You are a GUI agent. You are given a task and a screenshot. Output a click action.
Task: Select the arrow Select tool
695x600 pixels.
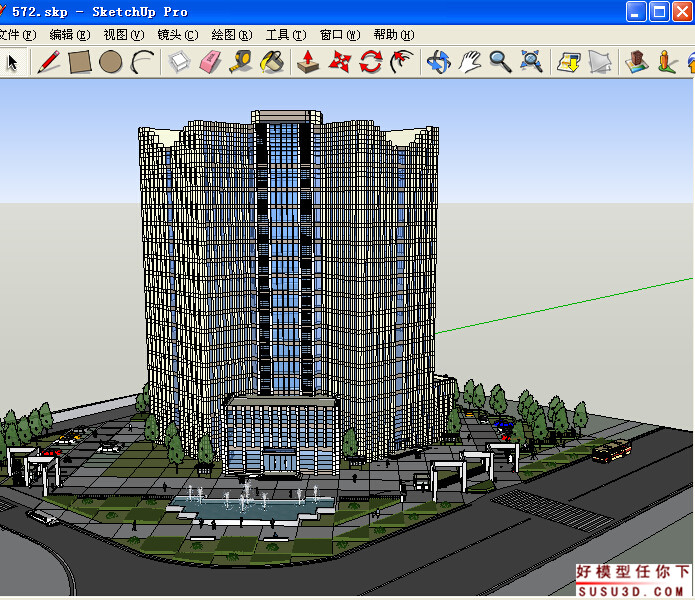click(12, 62)
